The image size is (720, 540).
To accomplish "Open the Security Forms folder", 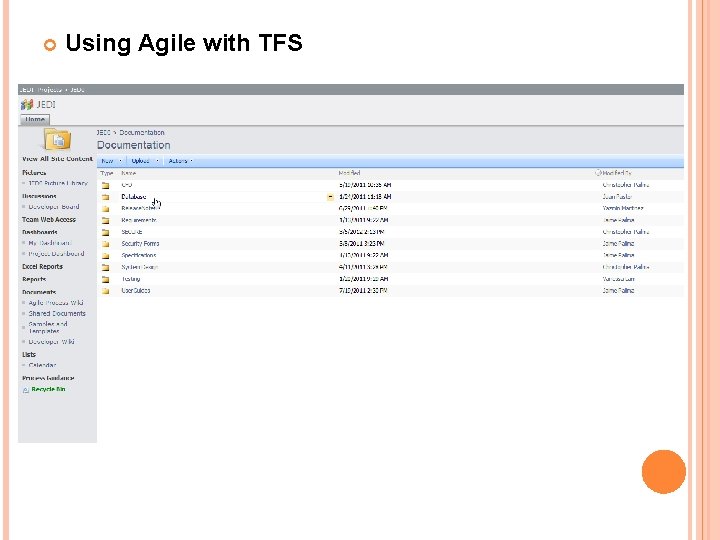I will click(x=140, y=244).
